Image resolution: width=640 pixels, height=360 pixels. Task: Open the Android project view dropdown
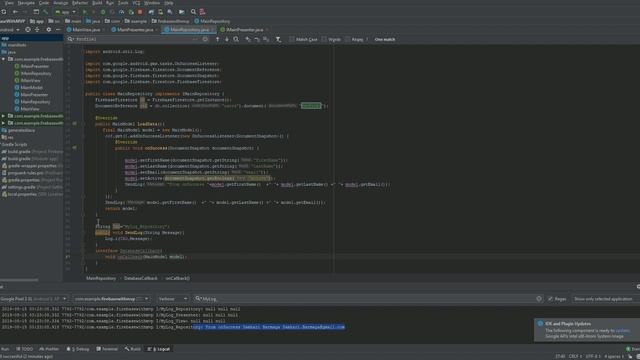pos(10,29)
